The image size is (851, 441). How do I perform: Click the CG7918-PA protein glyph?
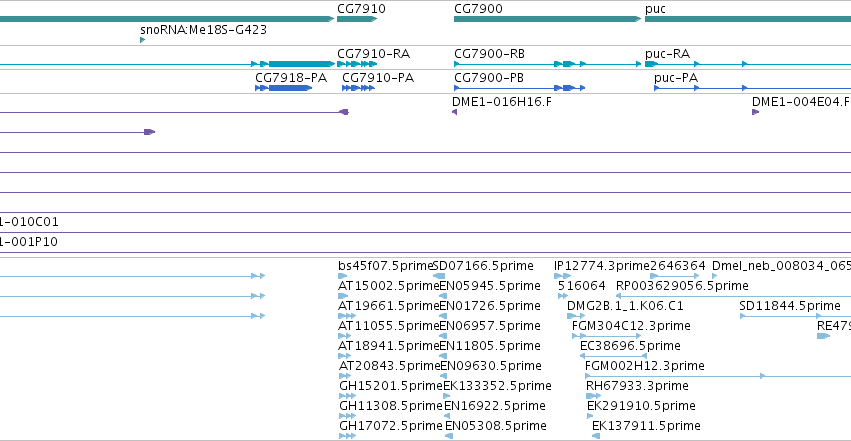tap(283, 88)
